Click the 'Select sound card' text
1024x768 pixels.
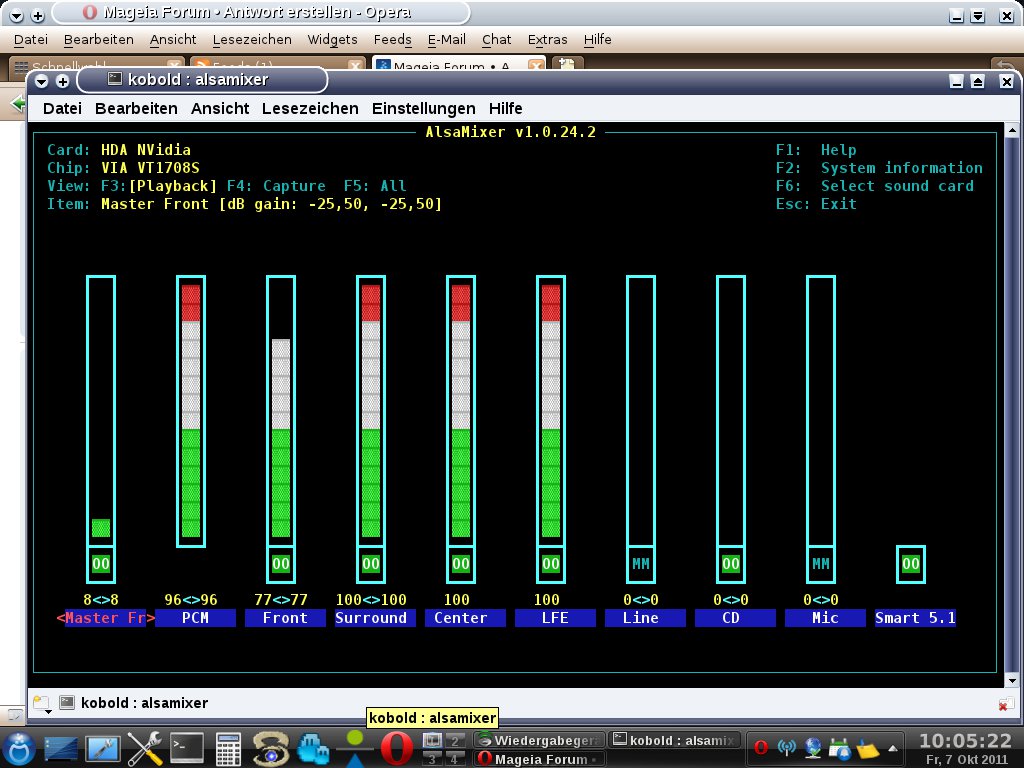pos(897,186)
